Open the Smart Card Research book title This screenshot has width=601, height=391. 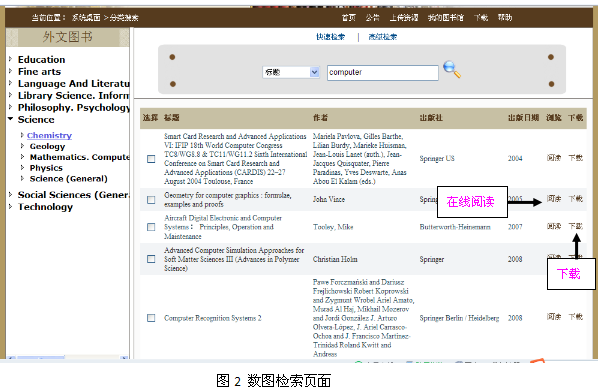(x=235, y=159)
